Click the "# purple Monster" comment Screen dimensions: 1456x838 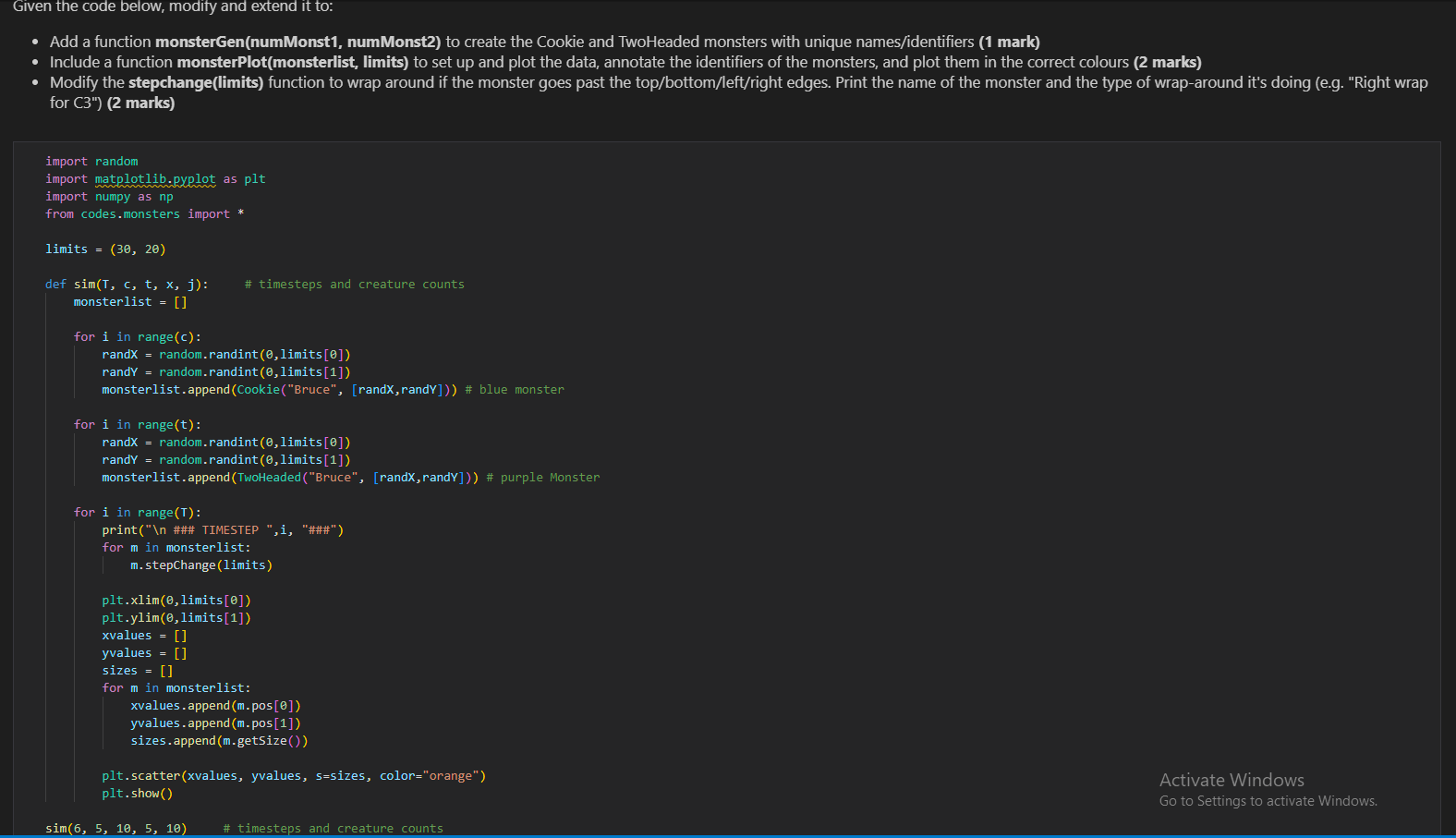coord(543,478)
